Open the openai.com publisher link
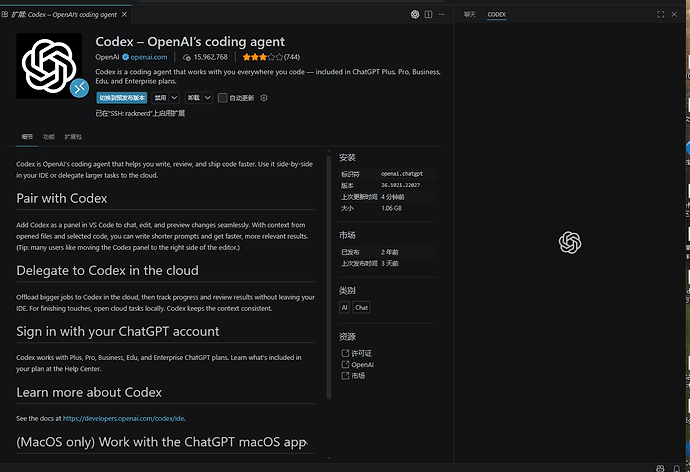The image size is (690, 472). pyautogui.click(x=149, y=57)
